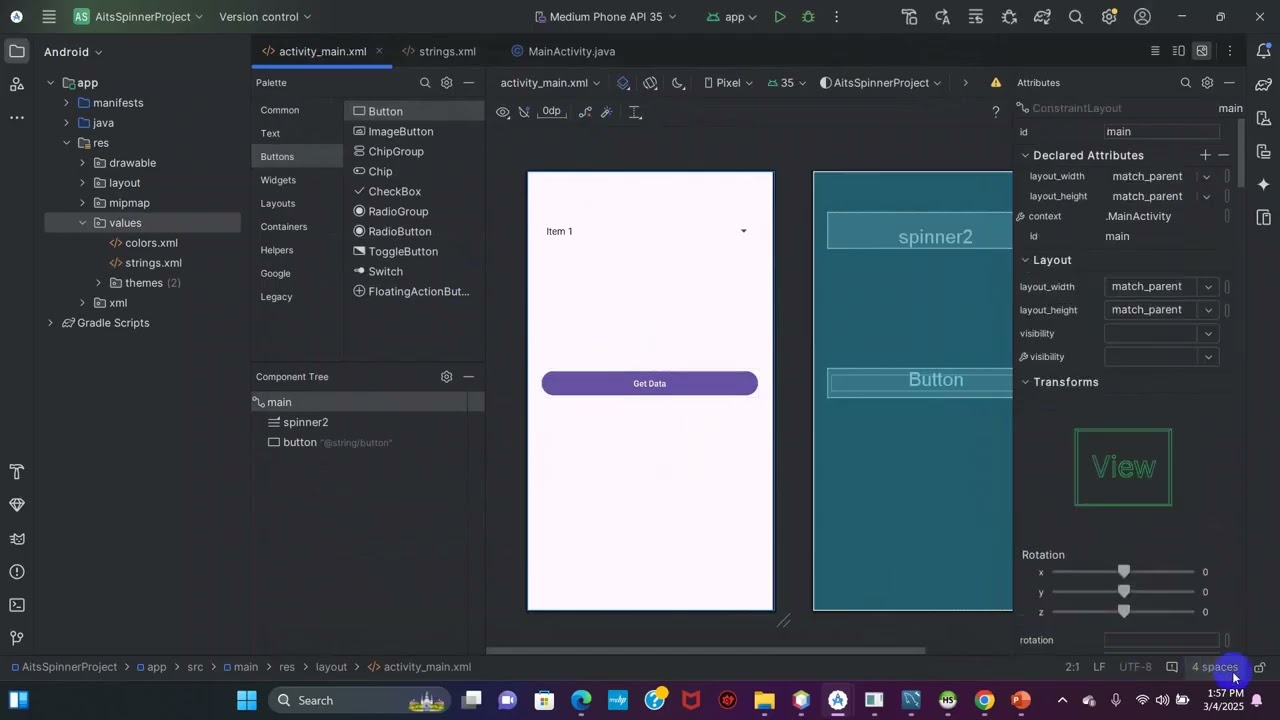The height and width of the screenshot is (720, 1280).
Task: Open the Android project view dropdown
Action: [73, 52]
